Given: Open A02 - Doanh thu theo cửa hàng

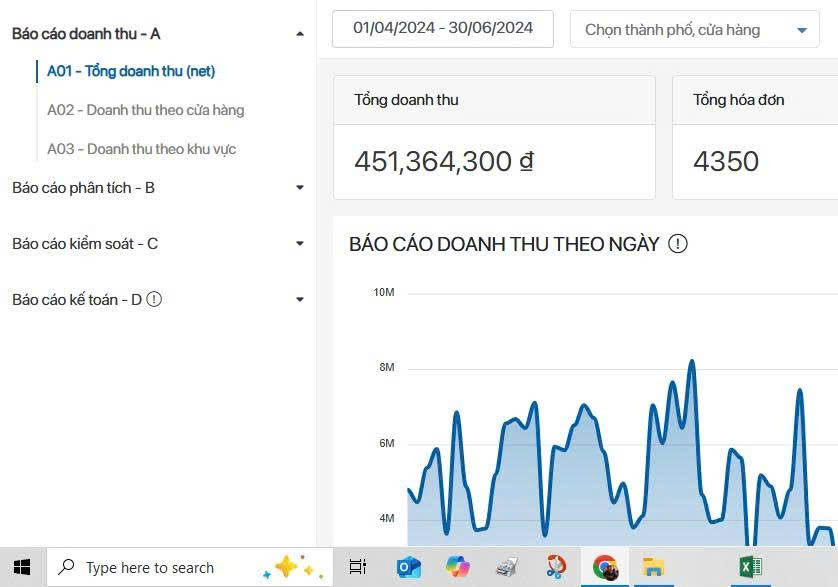Looking at the screenshot, I should tap(145, 110).
